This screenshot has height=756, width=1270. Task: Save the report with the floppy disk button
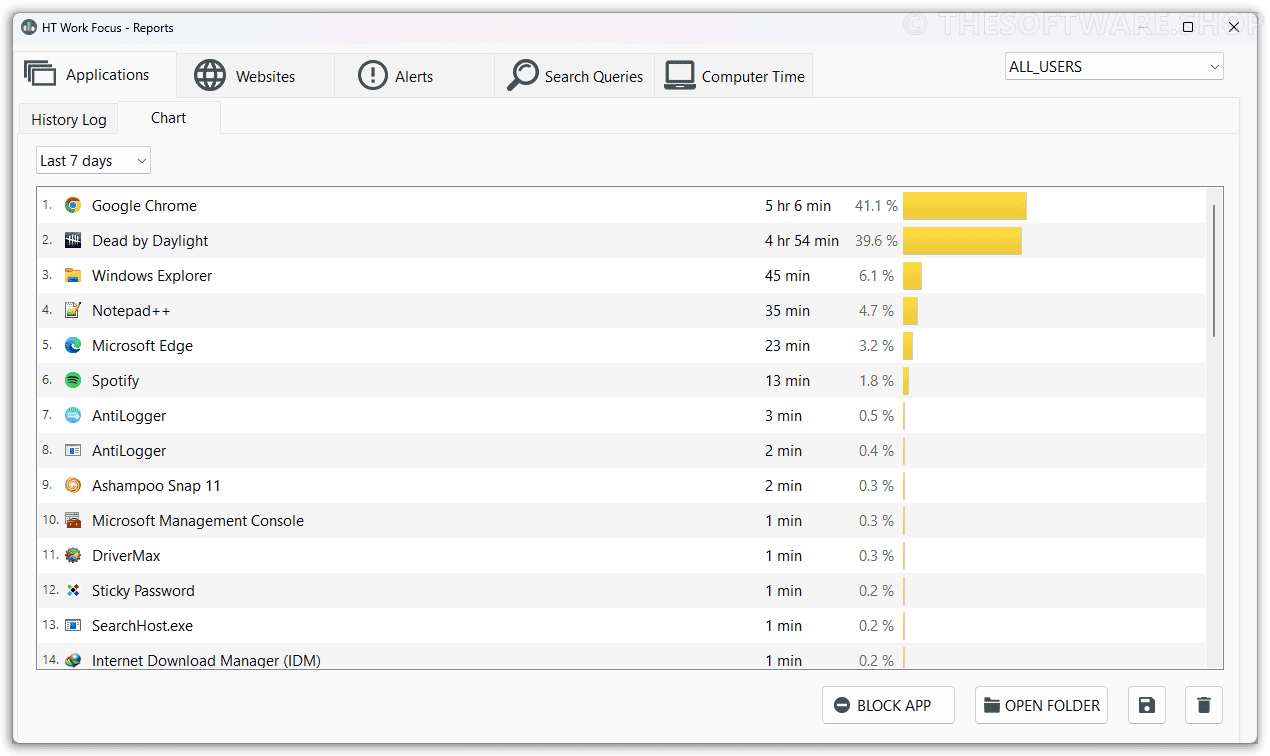(x=1147, y=705)
